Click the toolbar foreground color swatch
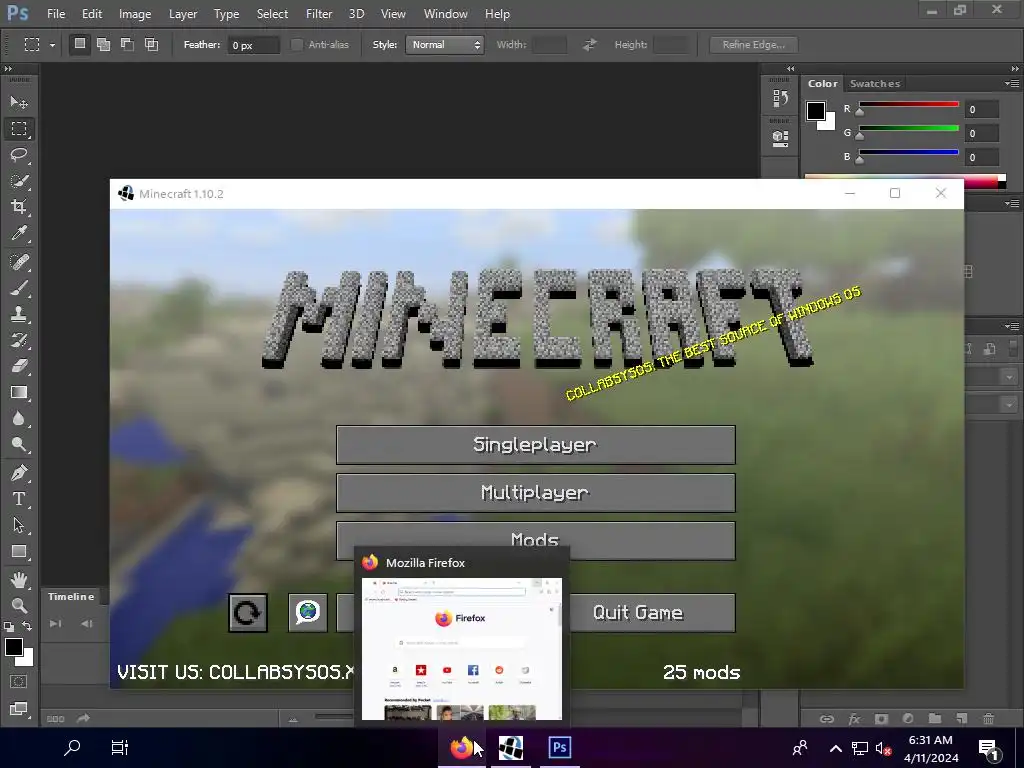 pyautogui.click(x=14, y=647)
